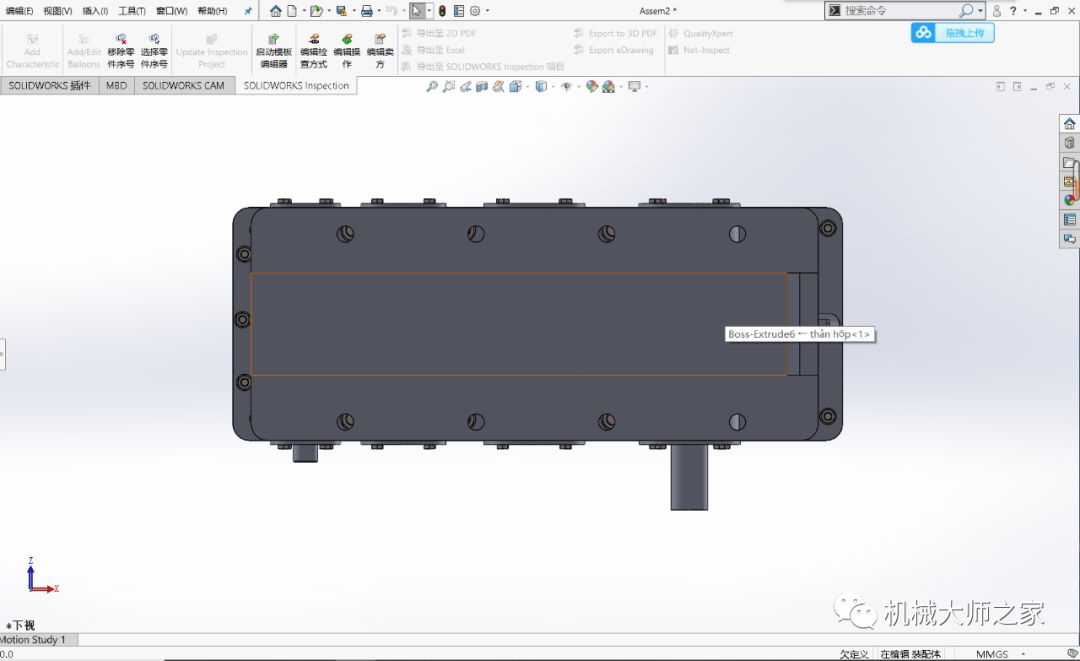Toggle the Hide/Show Items eye icon
This screenshot has height=661, width=1080.
point(566,87)
